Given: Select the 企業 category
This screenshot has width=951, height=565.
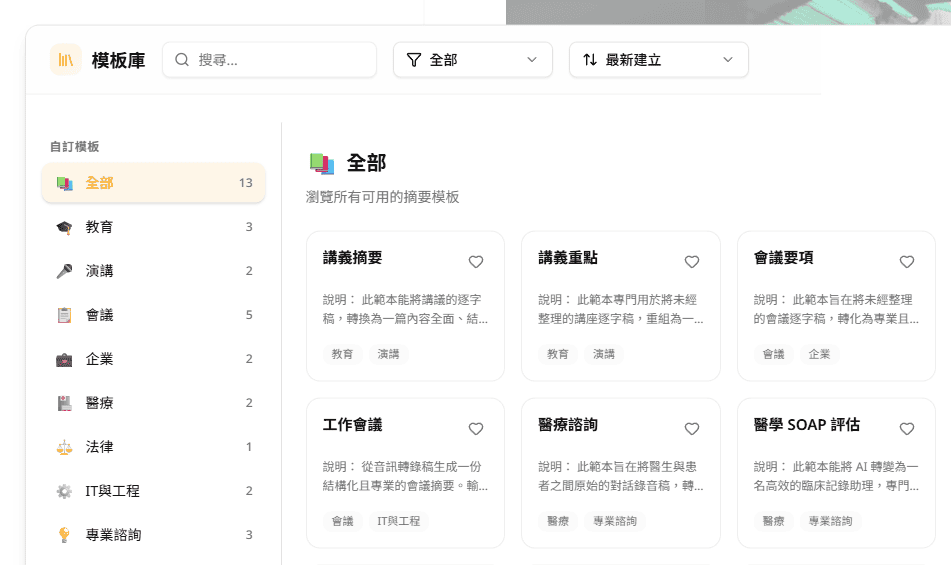Looking at the screenshot, I should [153, 359].
